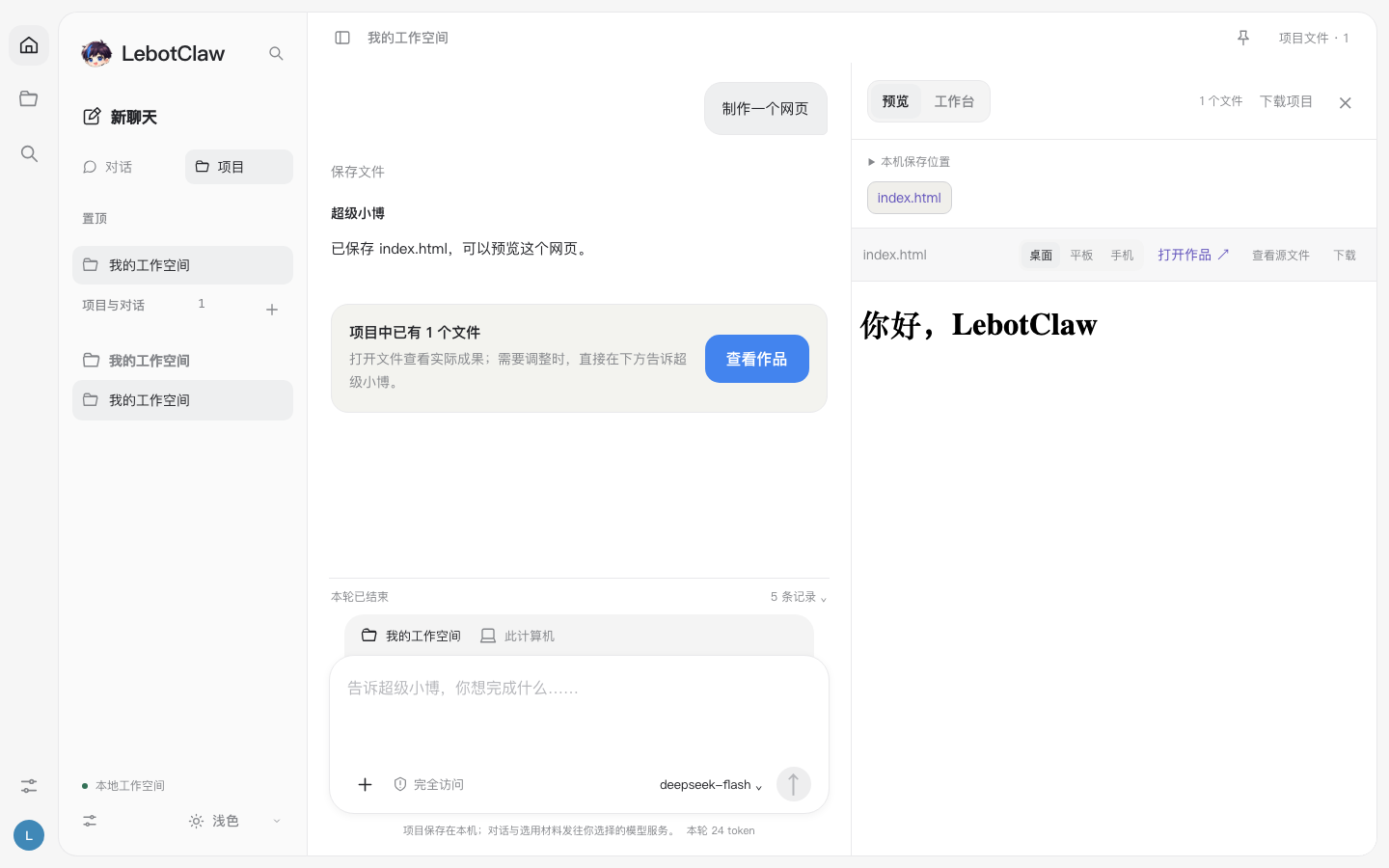Open sidebar settings sliders icon near 浅色

(90, 821)
